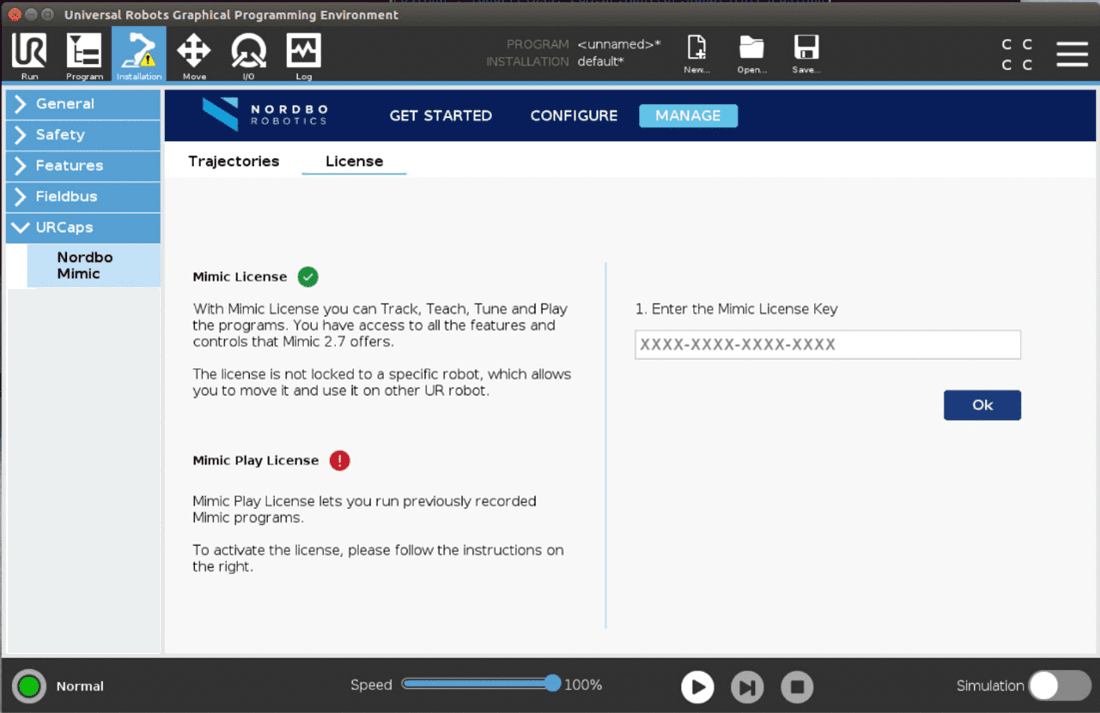Adjust the Speed slider handle
This screenshot has height=713, width=1100.
tap(552, 684)
